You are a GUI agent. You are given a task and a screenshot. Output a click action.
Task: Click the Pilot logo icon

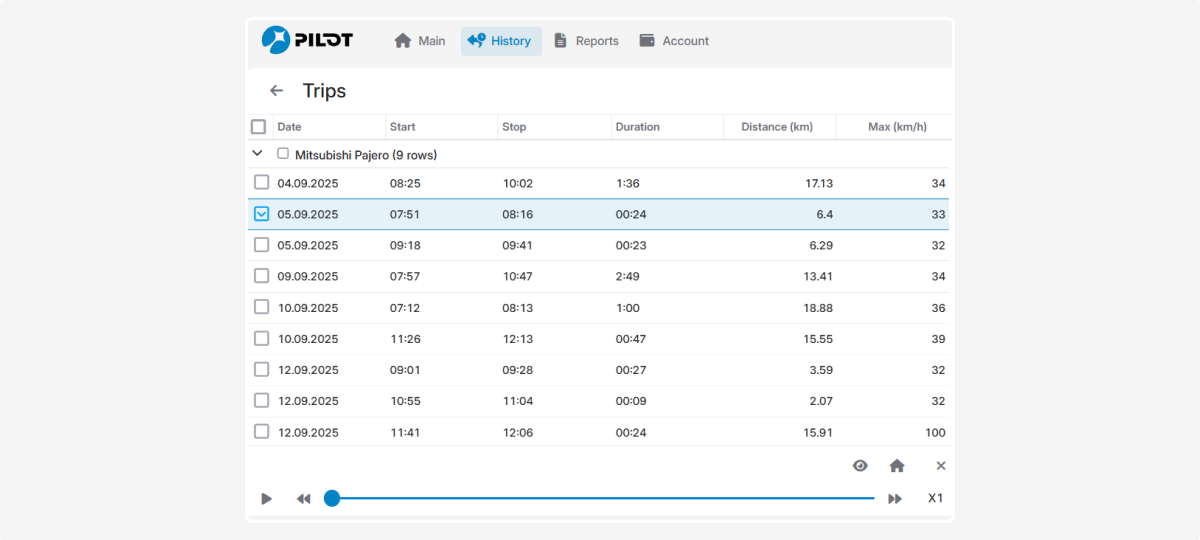(275, 40)
